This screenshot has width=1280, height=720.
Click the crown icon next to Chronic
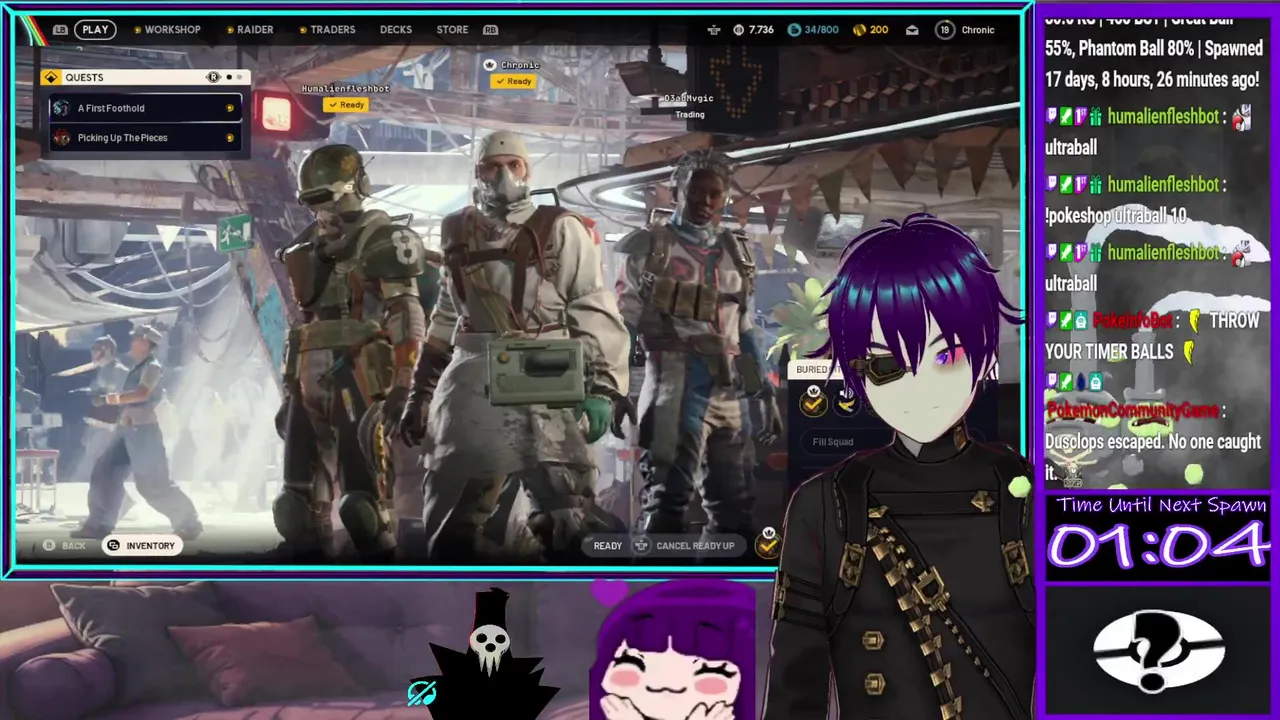point(490,65)
